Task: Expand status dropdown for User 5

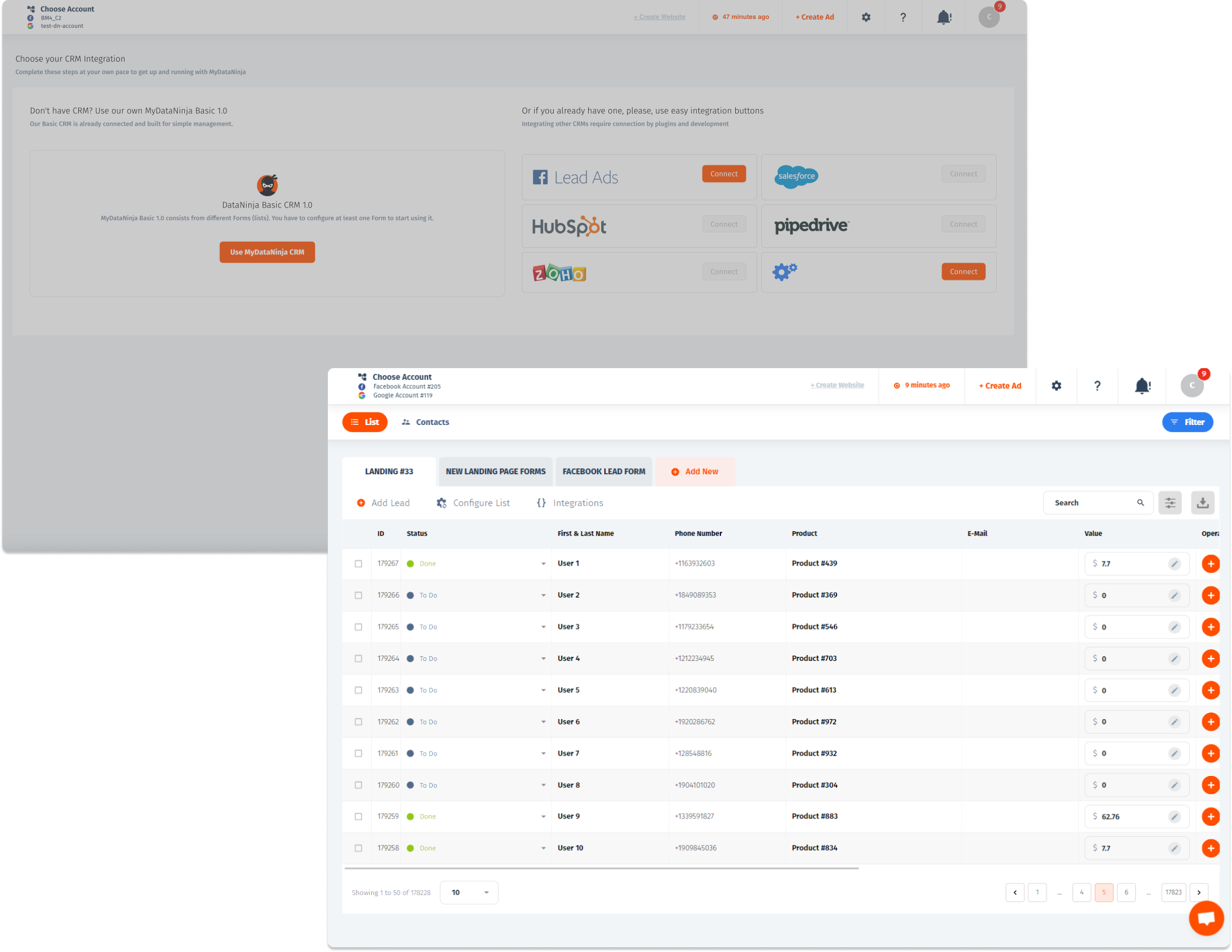Action: point(543,690)
